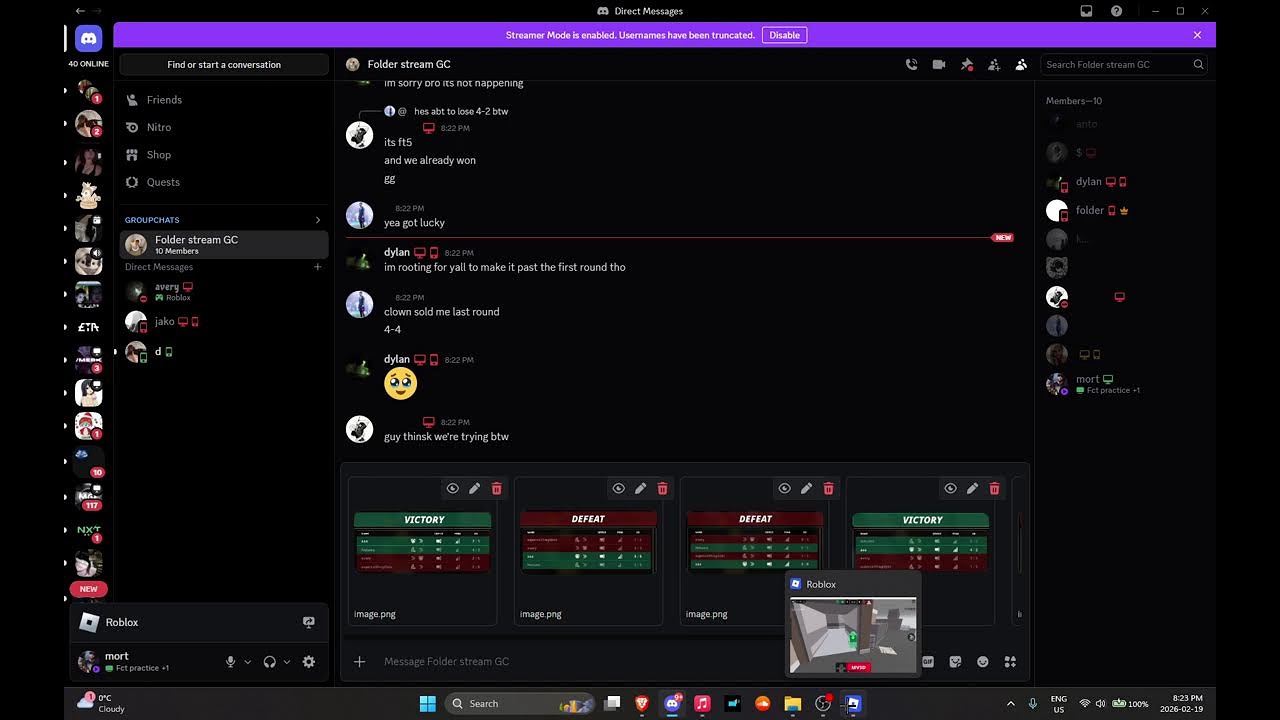Screen dimensions: 1280x720
Task: Jump to new mentions with NEW pill
Action: click(88, 589)
